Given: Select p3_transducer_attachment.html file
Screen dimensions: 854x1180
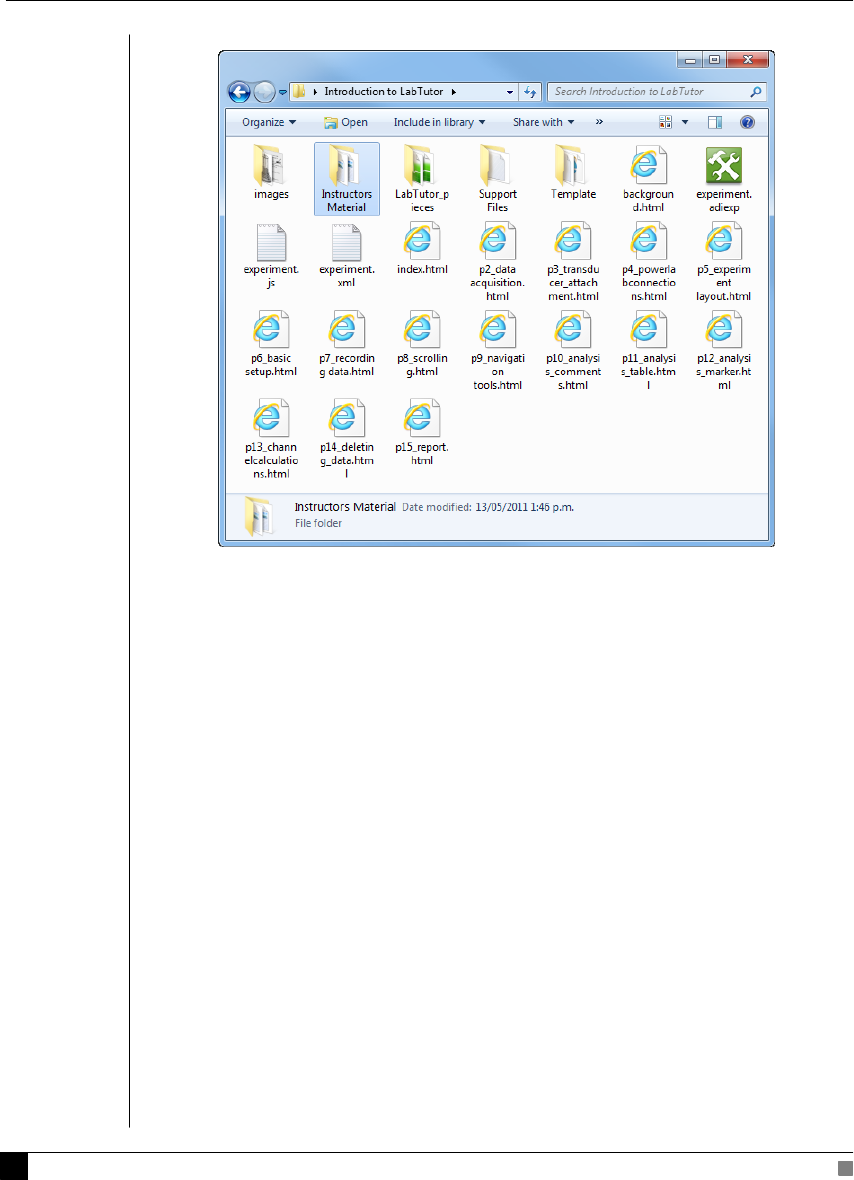Looking at the screenshot, I should pyautogui.click(x=573, y=262).
